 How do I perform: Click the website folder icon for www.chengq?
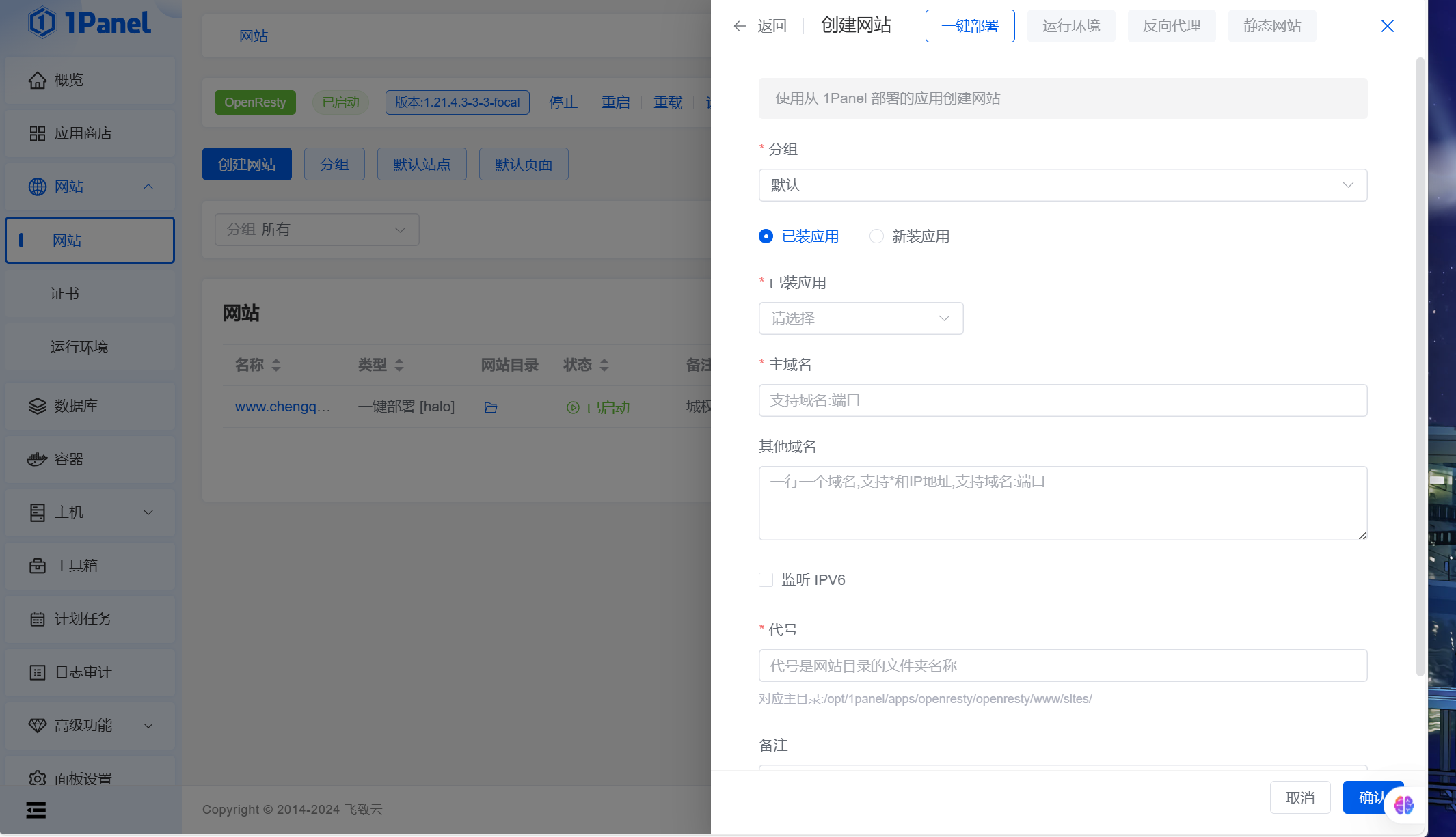click(490, 407)
